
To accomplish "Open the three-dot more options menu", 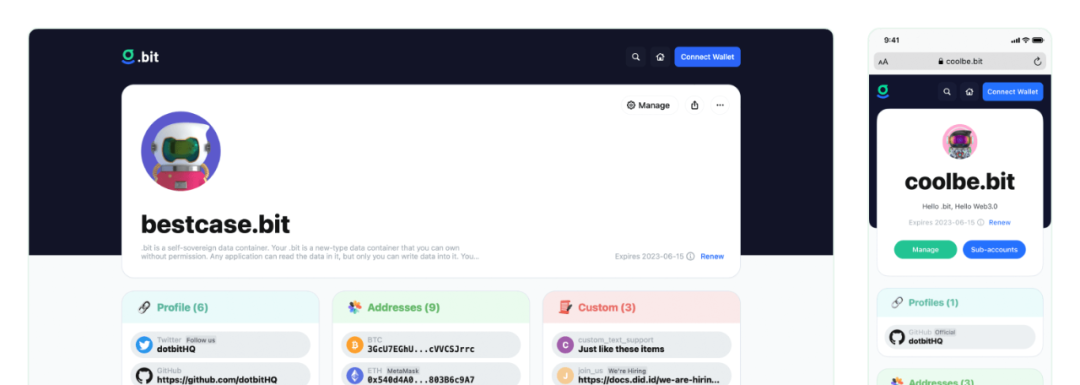I will pyautogui.click(x=720, y=105).
